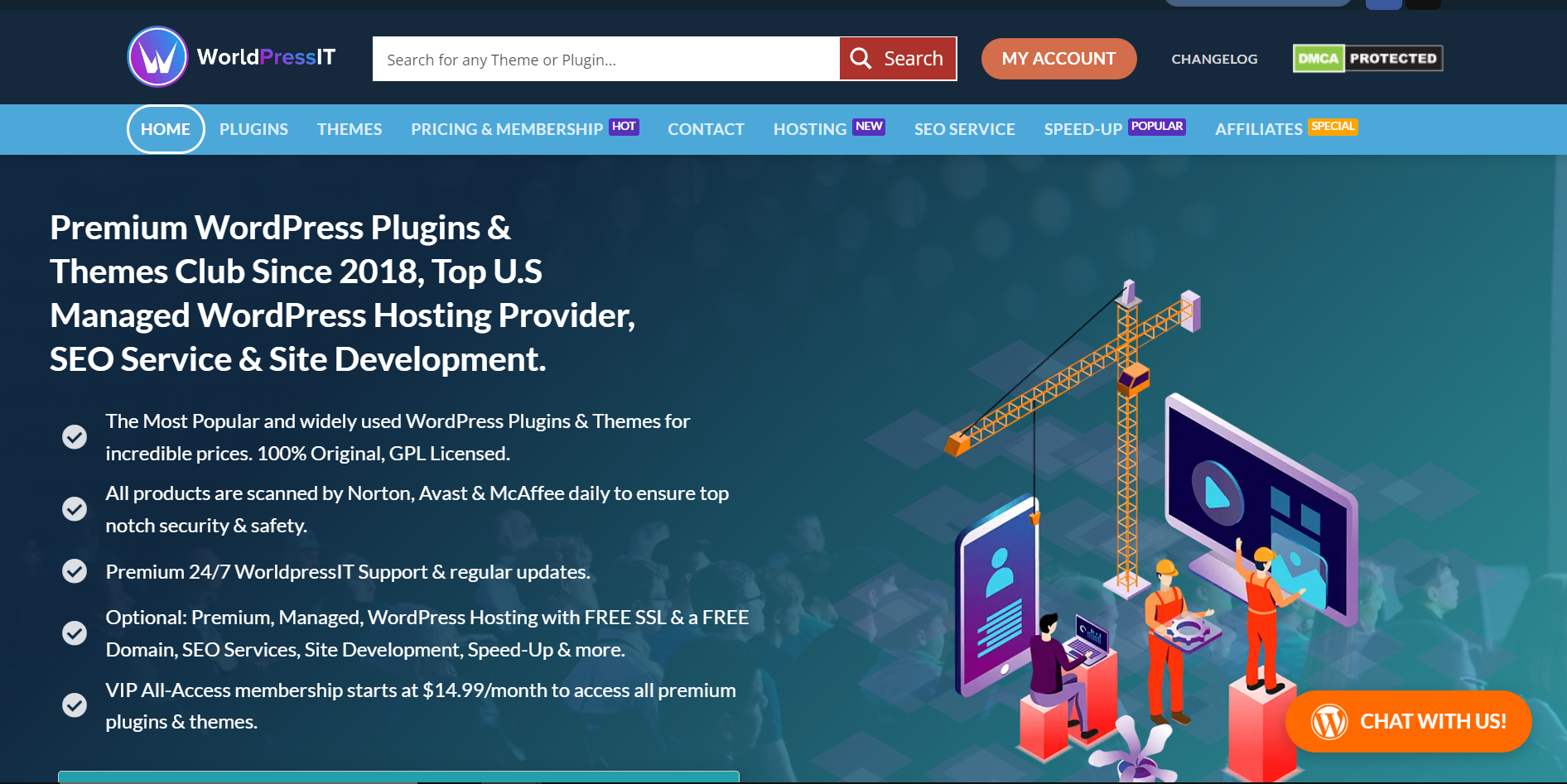Click the CHAT WITH US button
The width and height of the screenshot is (1567, 784).
pyautogui.click(x=1432, y=721)
